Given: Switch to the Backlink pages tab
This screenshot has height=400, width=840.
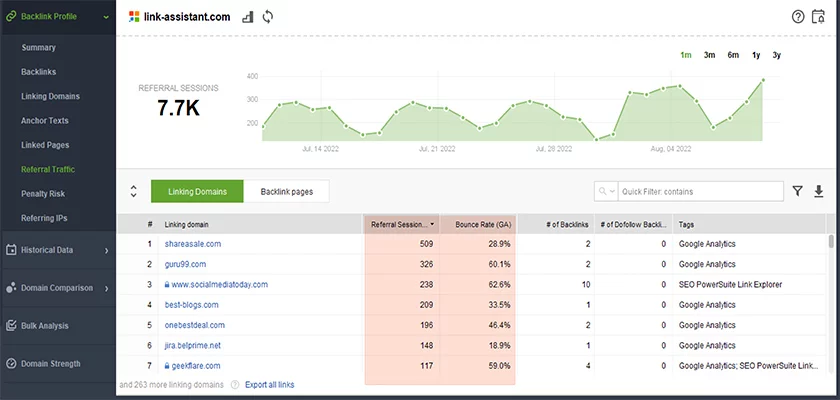Looking at the screenshot, I should [287, 191].
